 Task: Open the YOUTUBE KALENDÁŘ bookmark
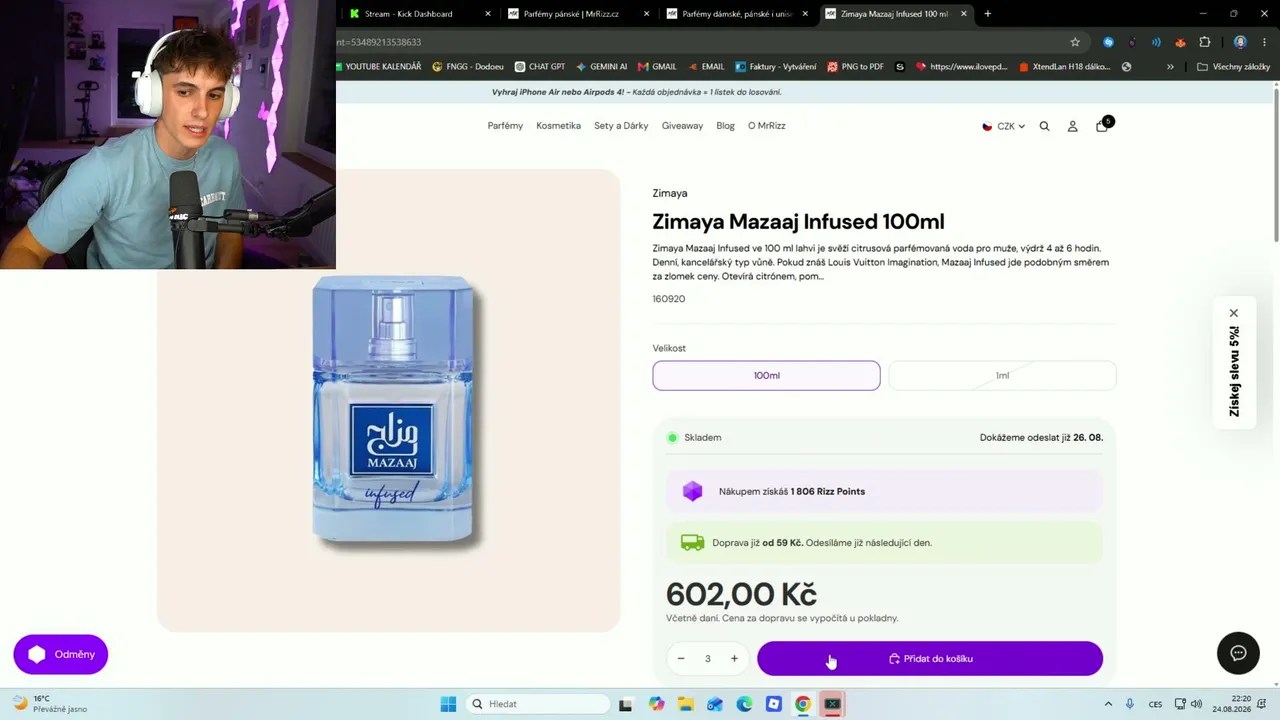378,67
